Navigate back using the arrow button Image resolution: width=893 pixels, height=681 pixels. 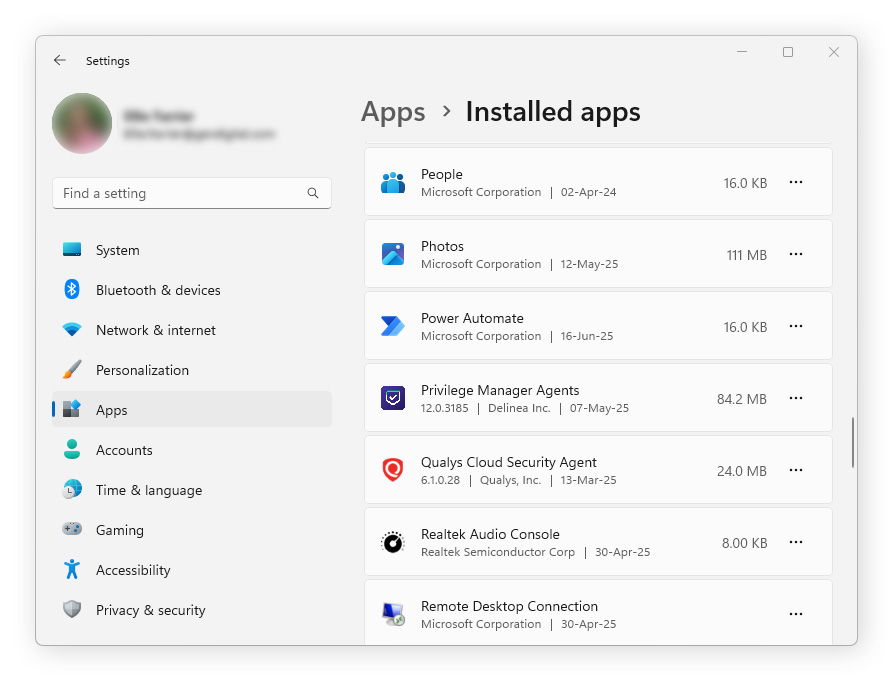60,60
